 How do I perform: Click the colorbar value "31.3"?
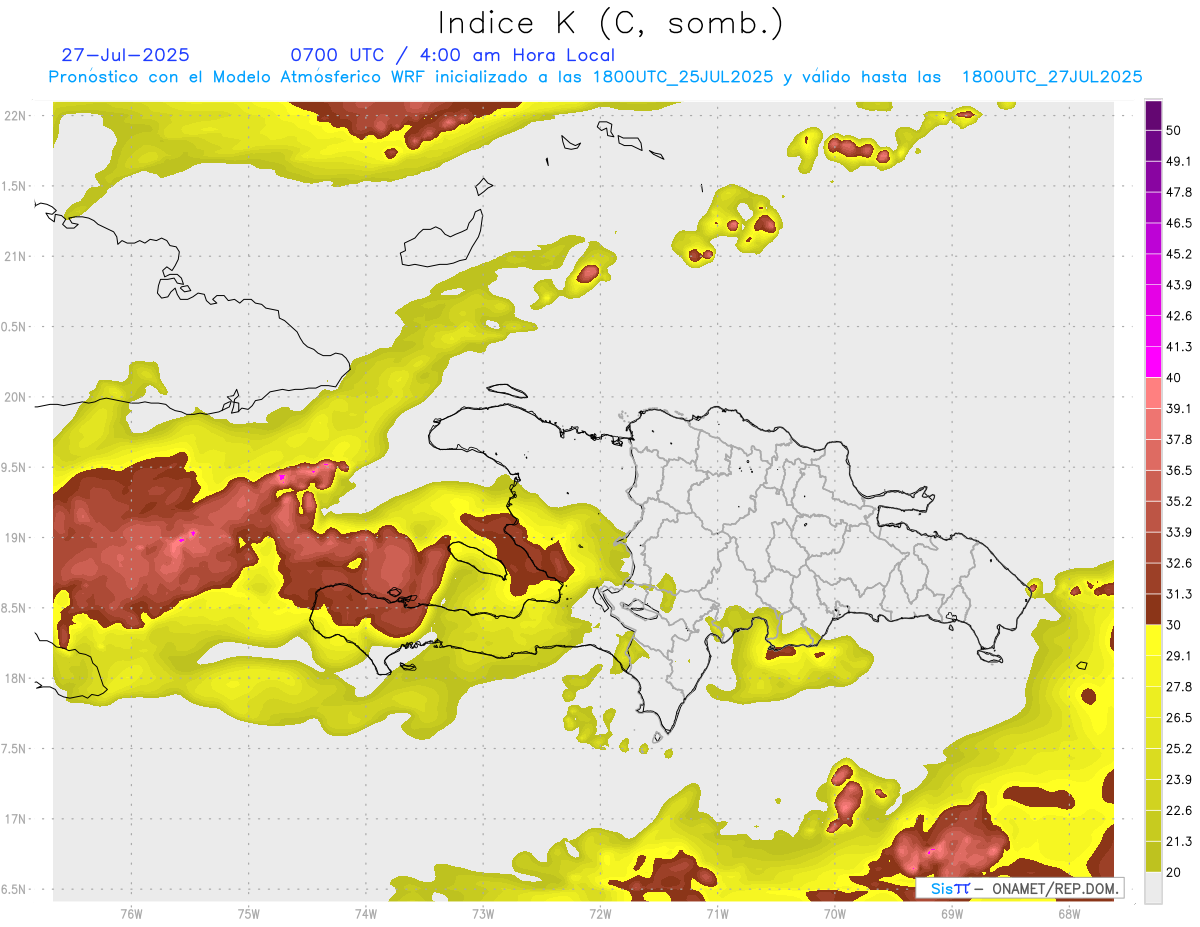pyautogui.click(x=1179, y=594)
